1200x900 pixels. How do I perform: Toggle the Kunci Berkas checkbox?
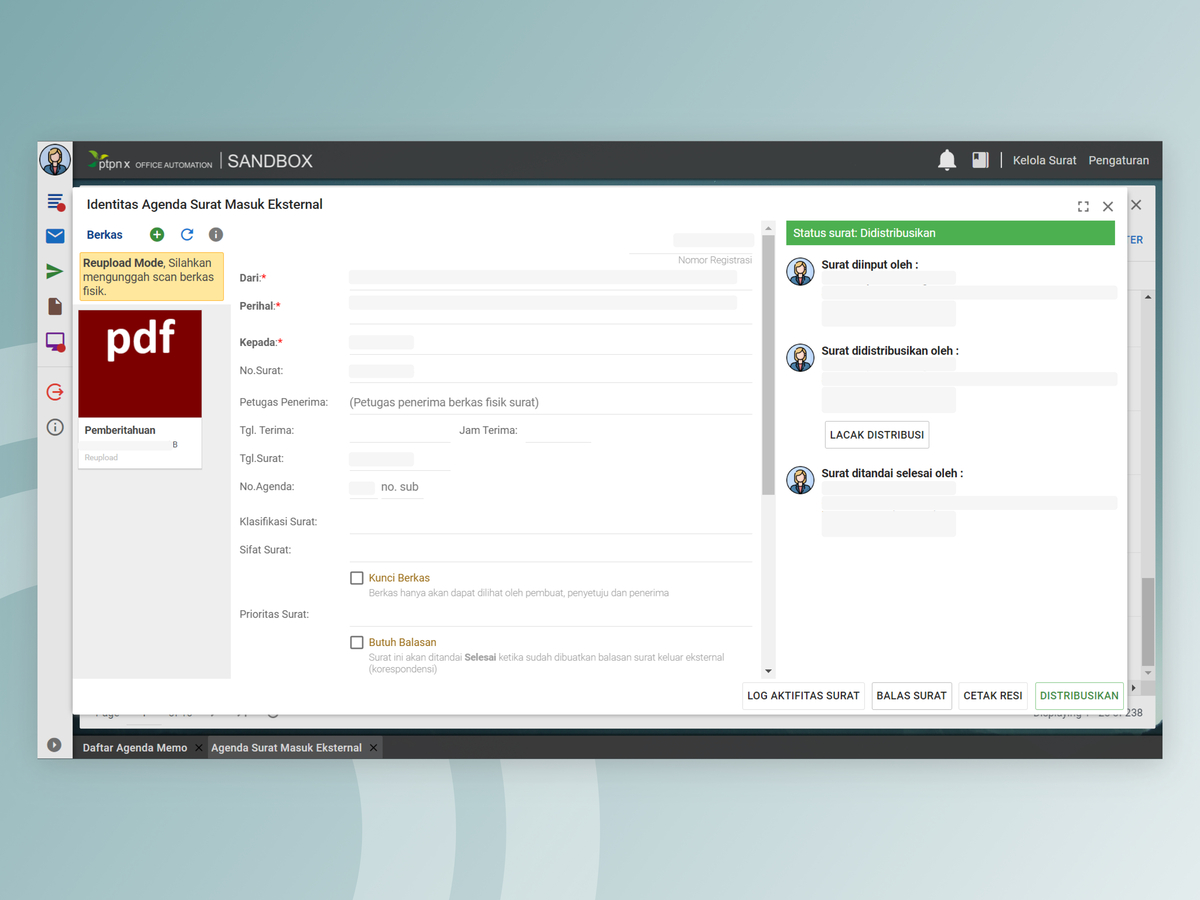tap(357, 578)
